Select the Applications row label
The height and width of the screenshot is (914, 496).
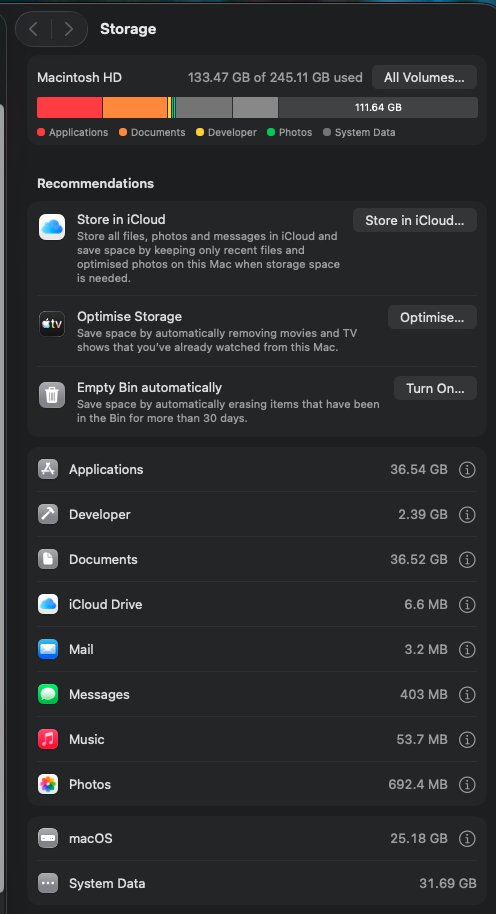point(106,469)
